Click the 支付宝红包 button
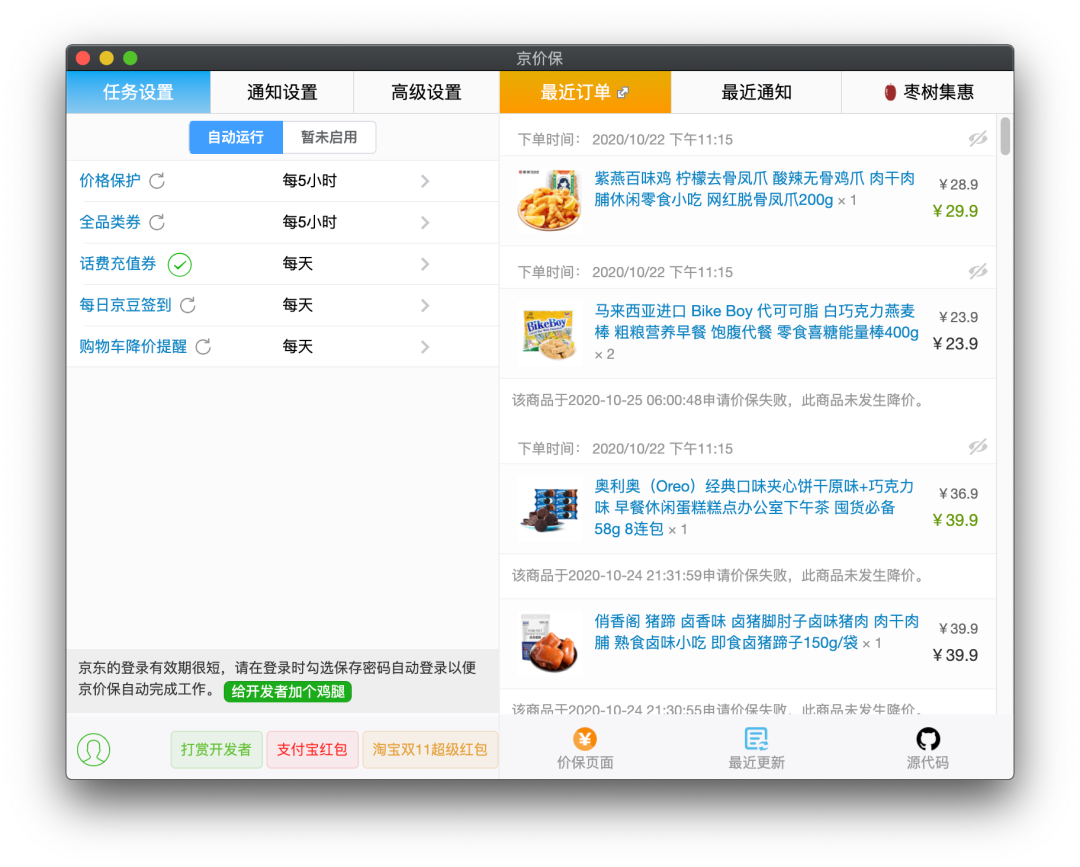The image size is (1080, 867). (312, 749)
